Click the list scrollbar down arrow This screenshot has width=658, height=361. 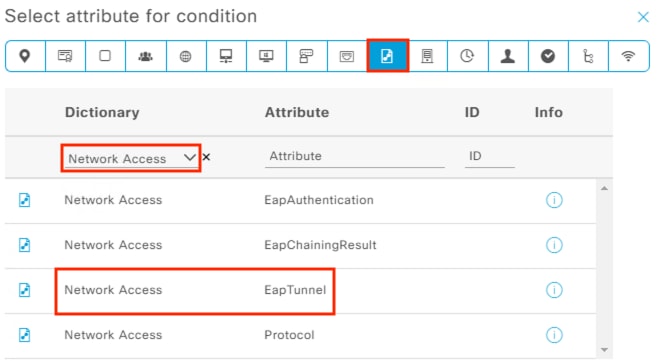pos(604,350)
